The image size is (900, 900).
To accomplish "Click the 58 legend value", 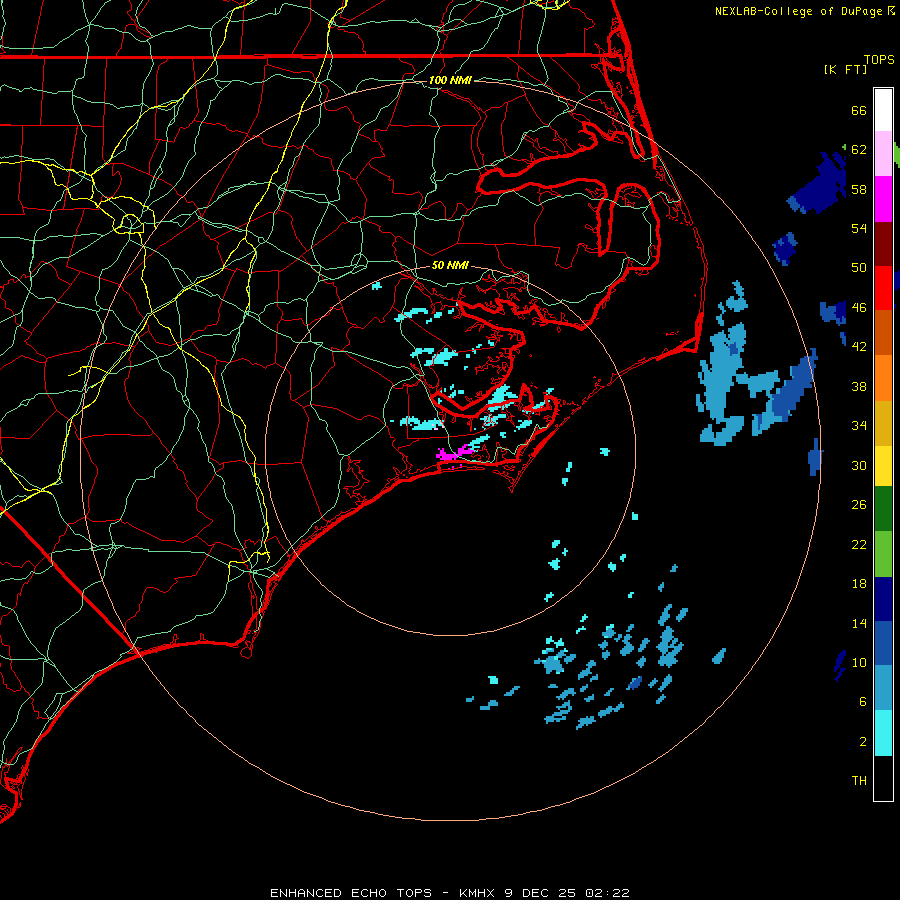I will [859, 189].
